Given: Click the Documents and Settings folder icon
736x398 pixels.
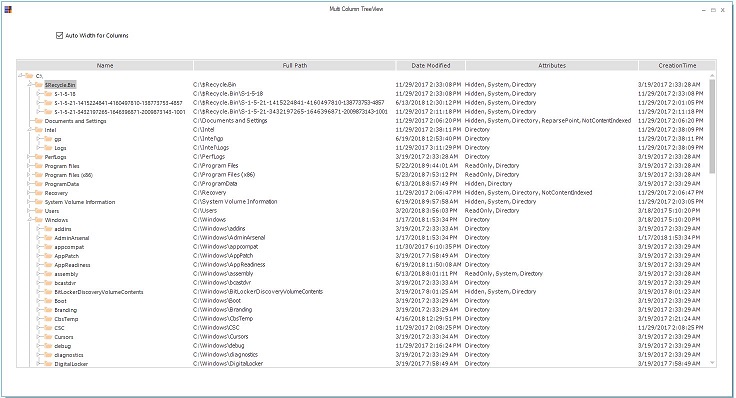Looking at the screenshot, I should pyautogui.click(x=39, y=121).
